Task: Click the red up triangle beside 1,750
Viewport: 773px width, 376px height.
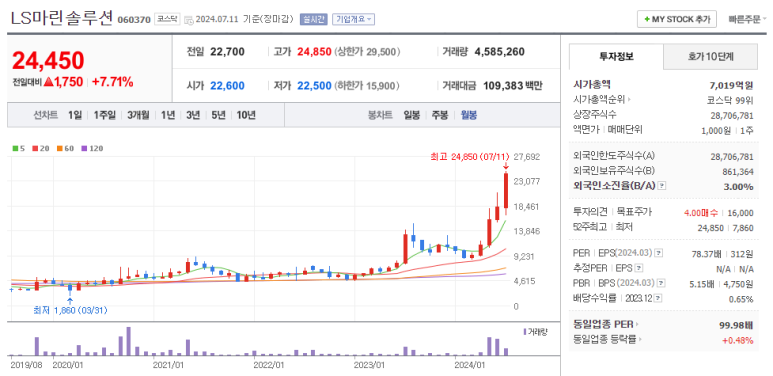Action: tap(48, 82)
